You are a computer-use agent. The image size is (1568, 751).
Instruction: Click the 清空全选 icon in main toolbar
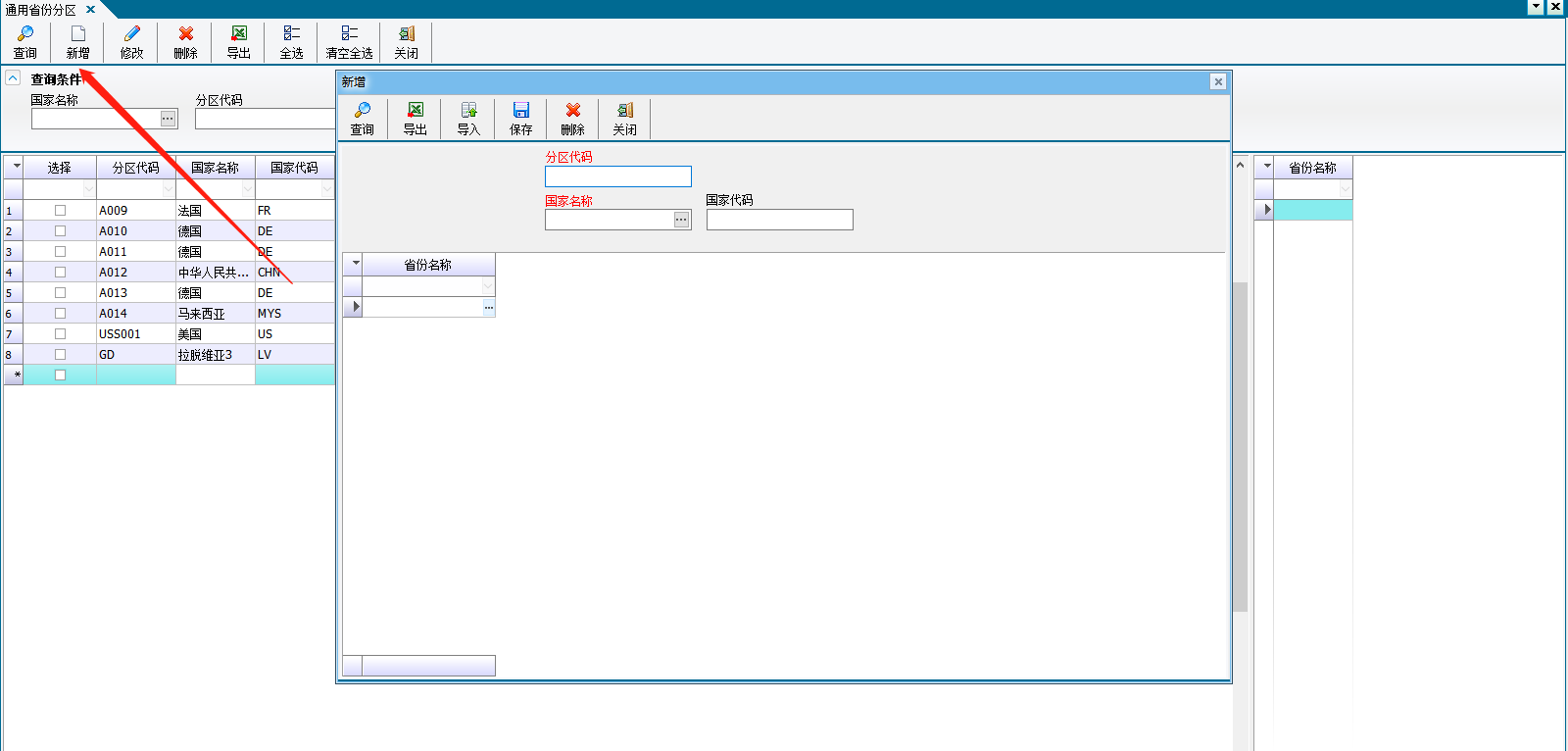(x=350, y=33)
